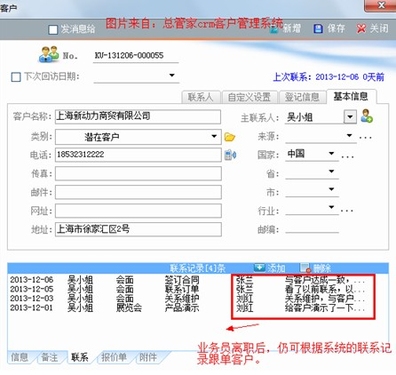The image size is (396, 375).
Task: Click the 添加 icon in contact records header
Action: click(x=259, y=268)
